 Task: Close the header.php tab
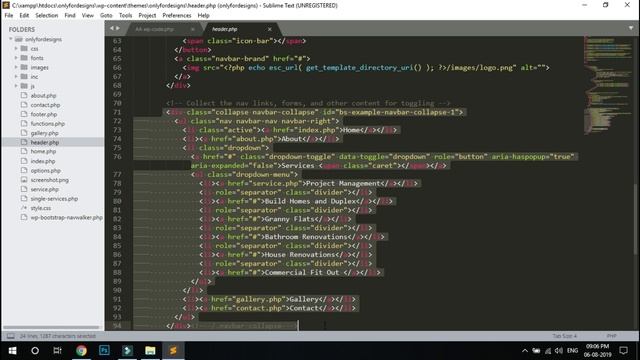pos(269,29)
